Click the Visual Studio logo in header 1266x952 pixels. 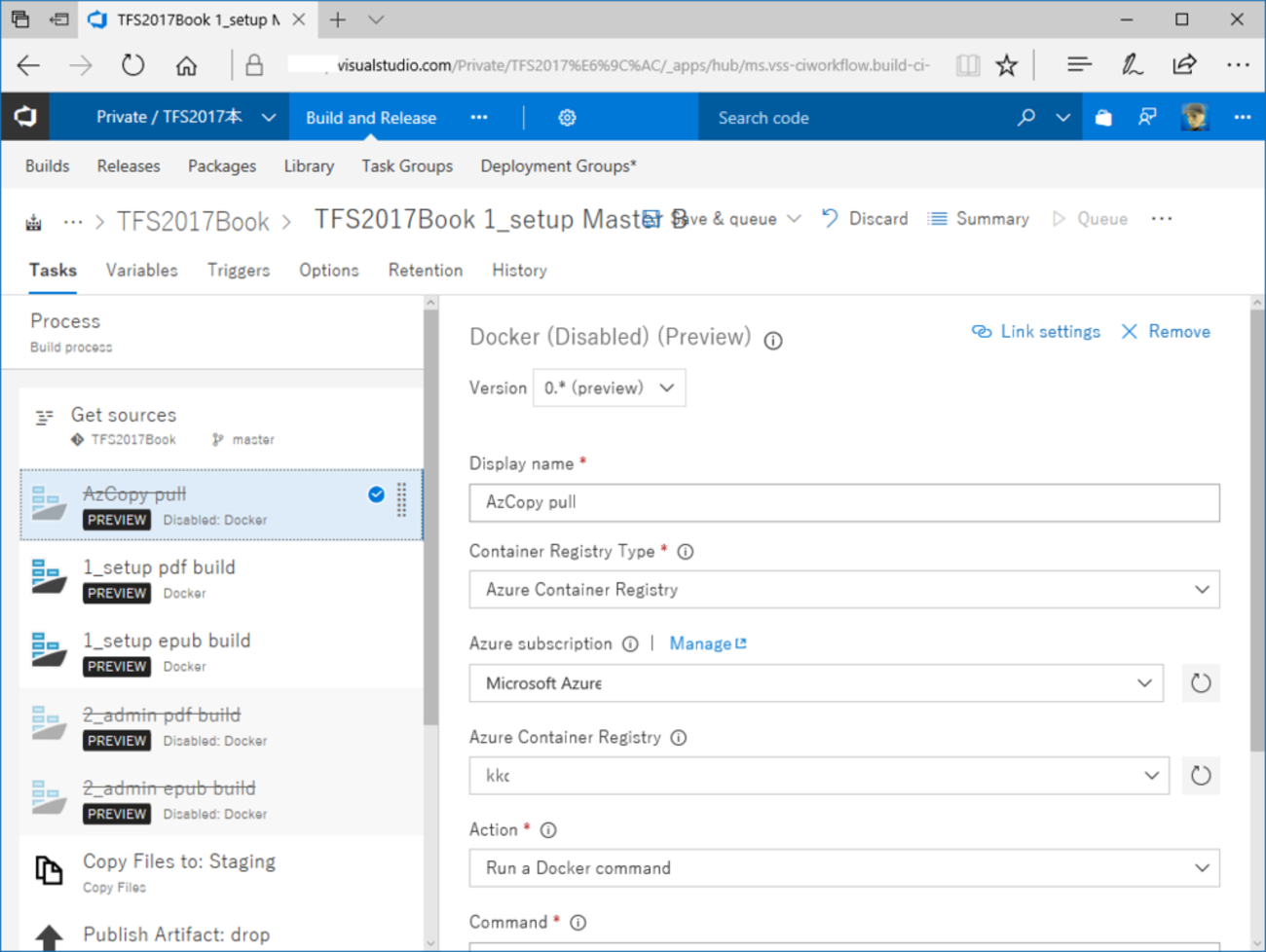pyautogui.click(x=25, y=118)
